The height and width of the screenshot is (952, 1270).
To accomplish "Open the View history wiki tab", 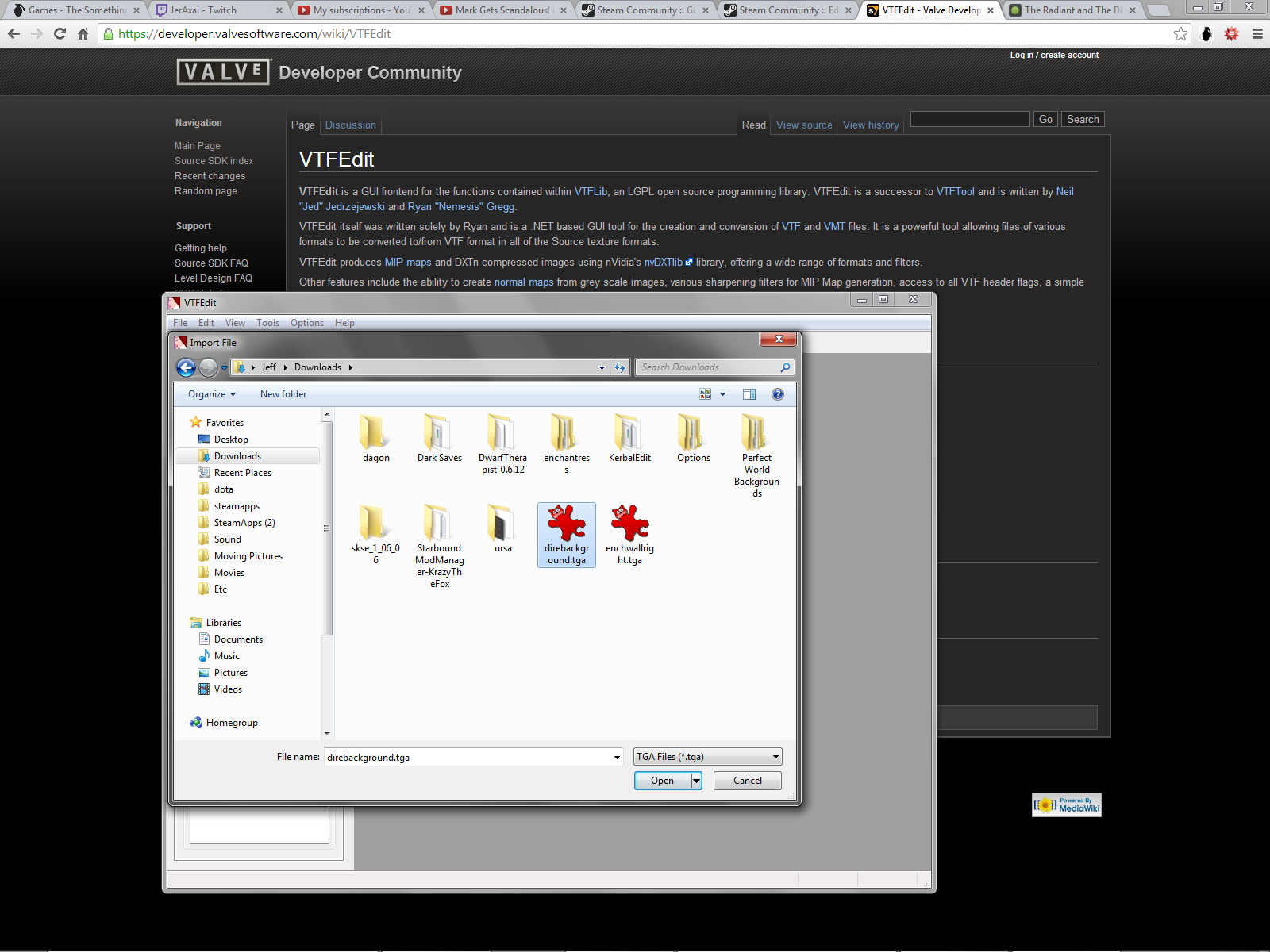I will [871, 125].
